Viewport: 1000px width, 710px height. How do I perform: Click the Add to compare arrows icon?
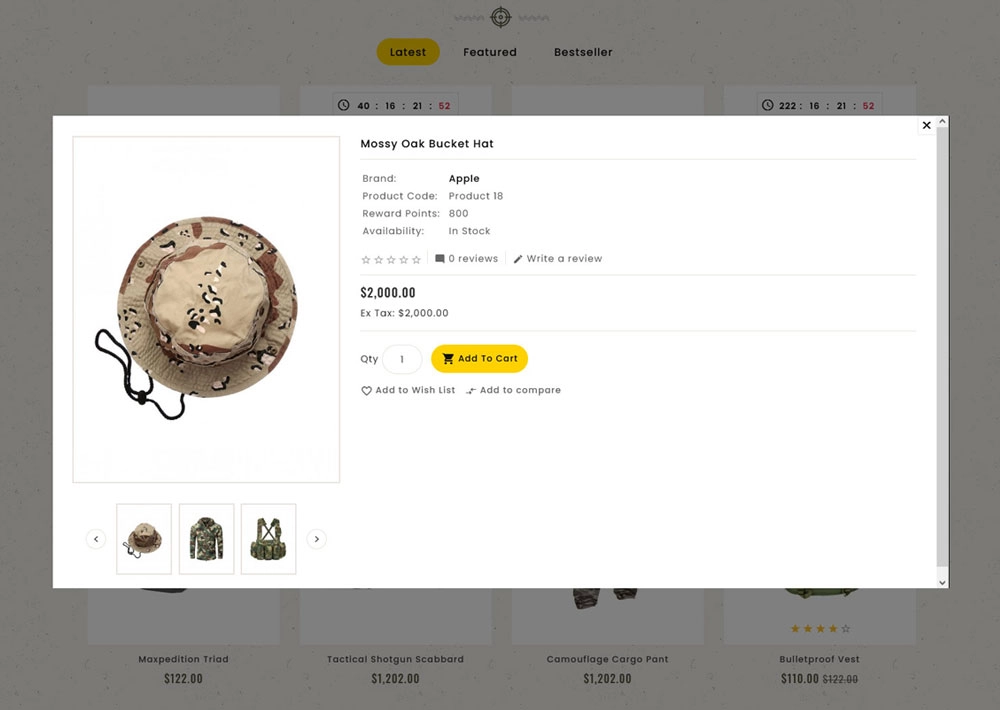coord(471,390)
